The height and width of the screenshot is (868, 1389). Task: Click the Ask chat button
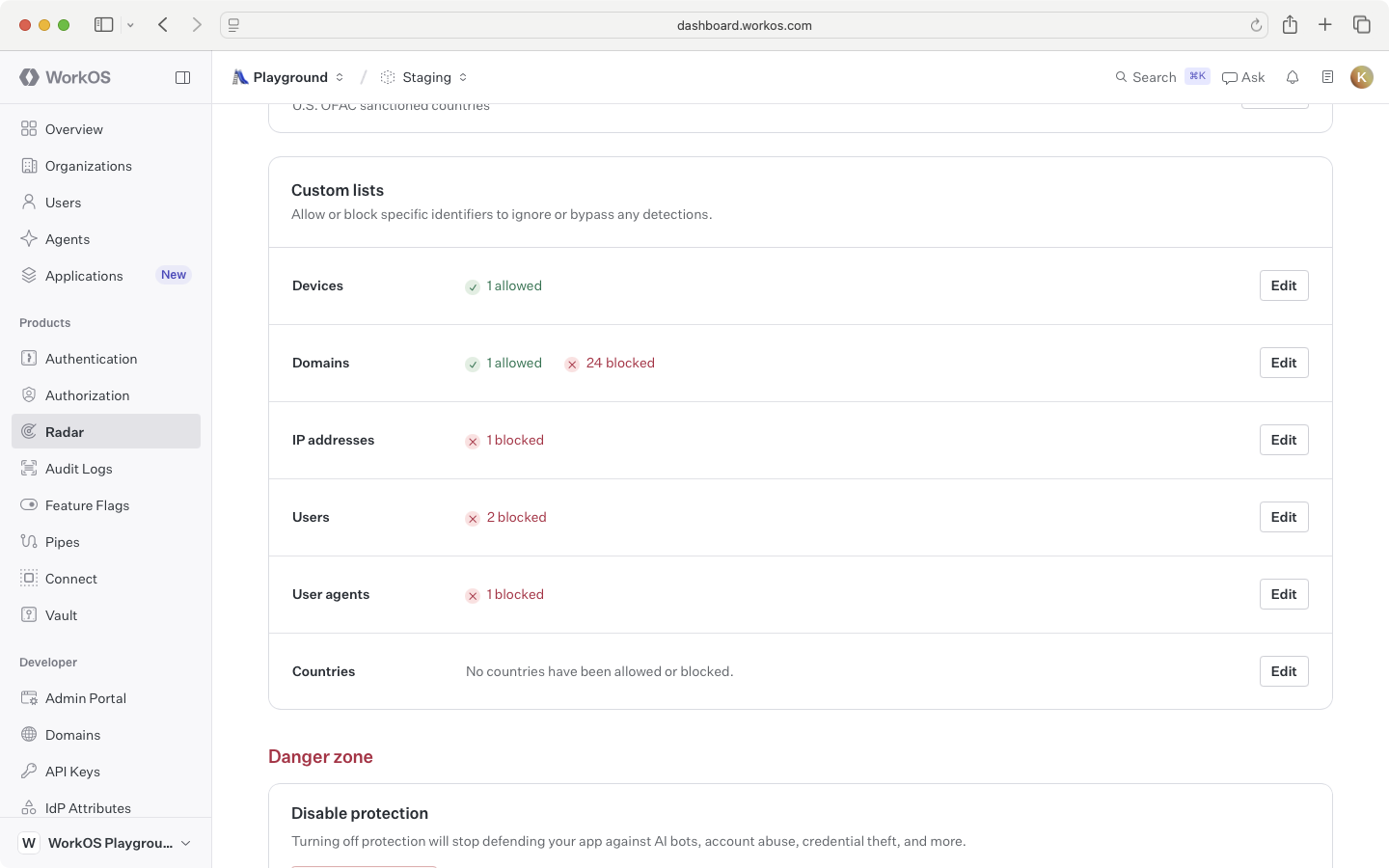pos(1243,77)
